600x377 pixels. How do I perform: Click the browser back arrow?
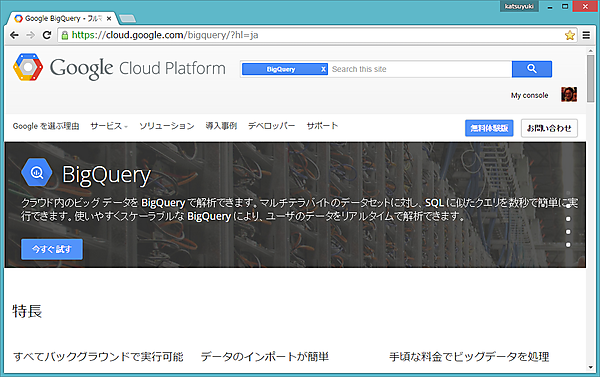click(x=14, y=35)
